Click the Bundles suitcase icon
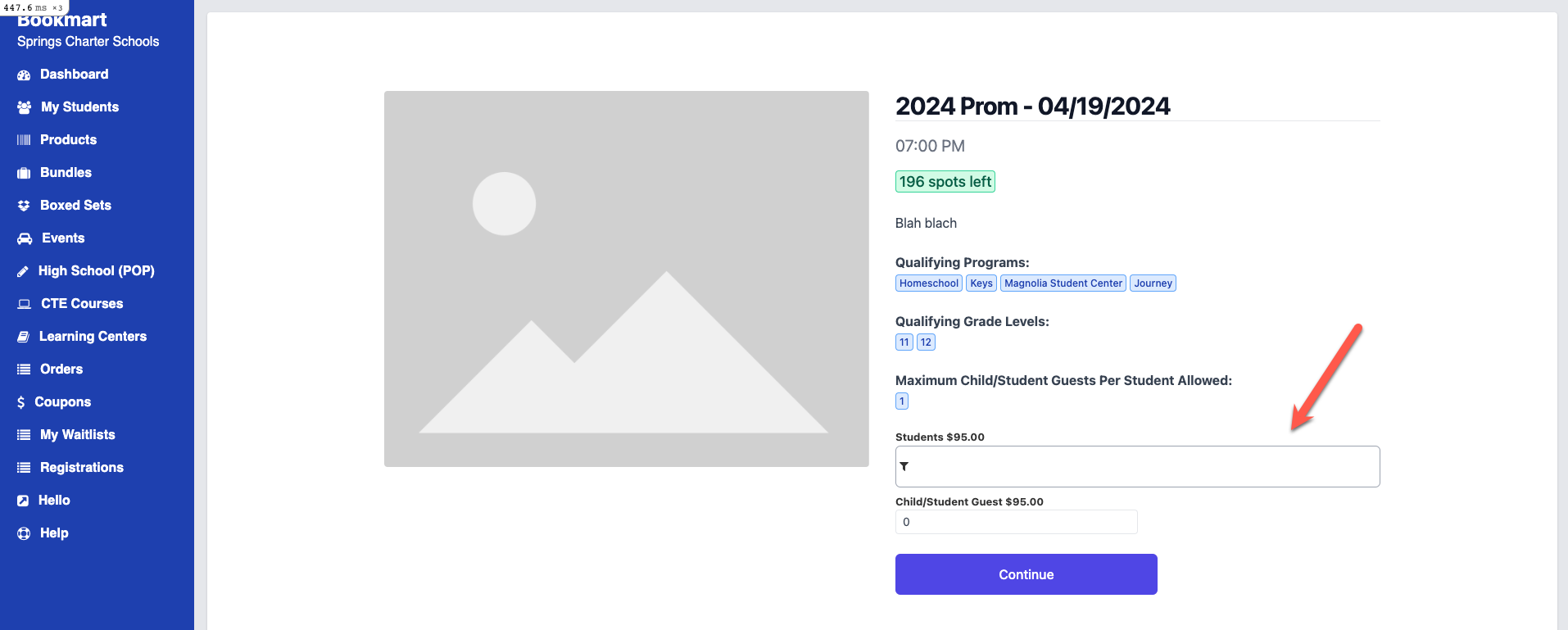The width and height of the screenshot is (1568, 630). (x=24, y=173)
